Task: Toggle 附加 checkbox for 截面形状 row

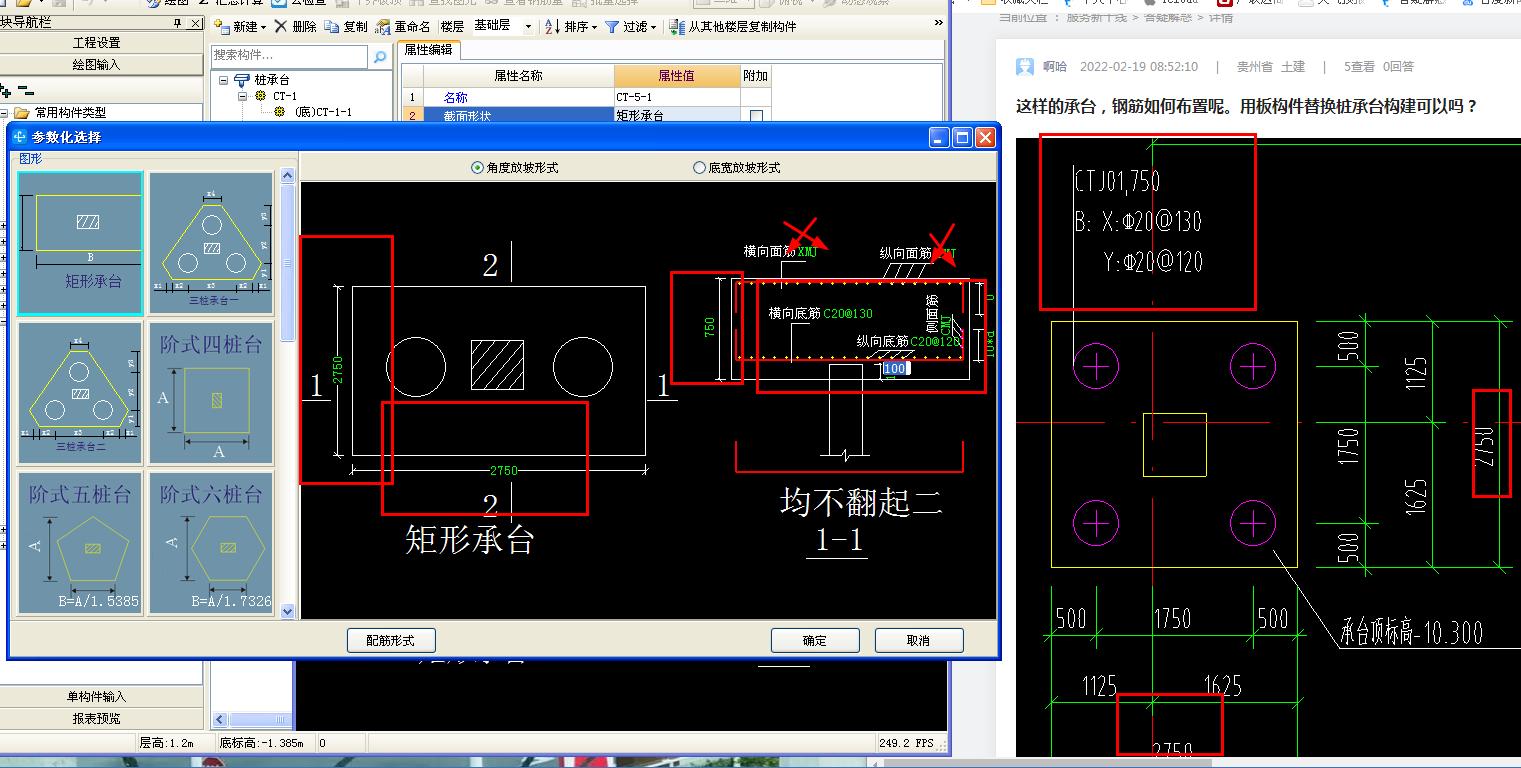Action: click(756, 116)
